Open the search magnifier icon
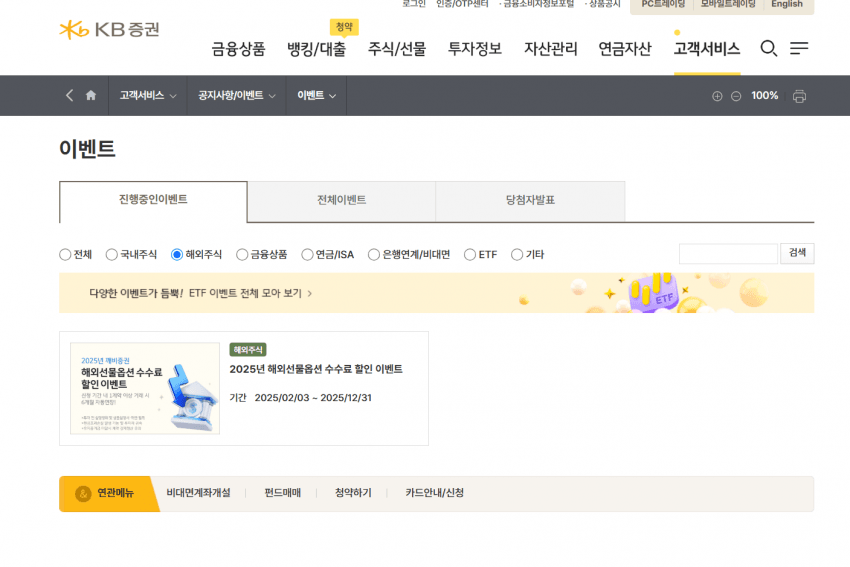850x567 pixels. 768,48
